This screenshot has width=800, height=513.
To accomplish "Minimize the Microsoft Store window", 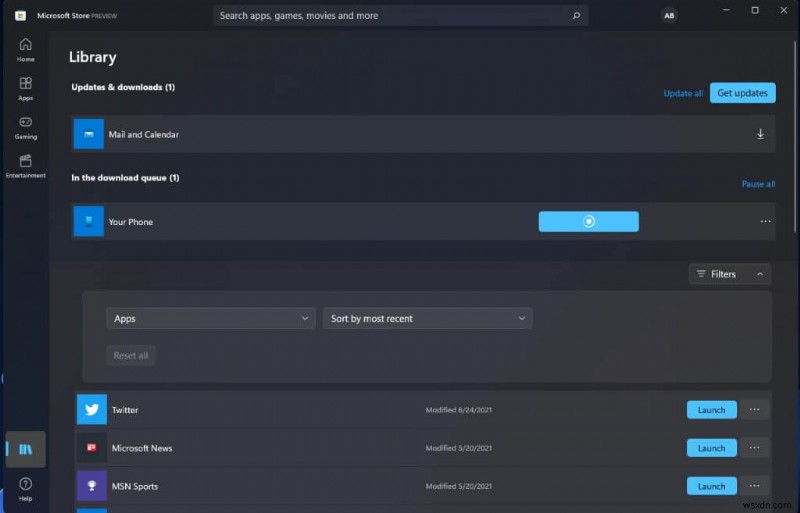I will coord(726,10).
